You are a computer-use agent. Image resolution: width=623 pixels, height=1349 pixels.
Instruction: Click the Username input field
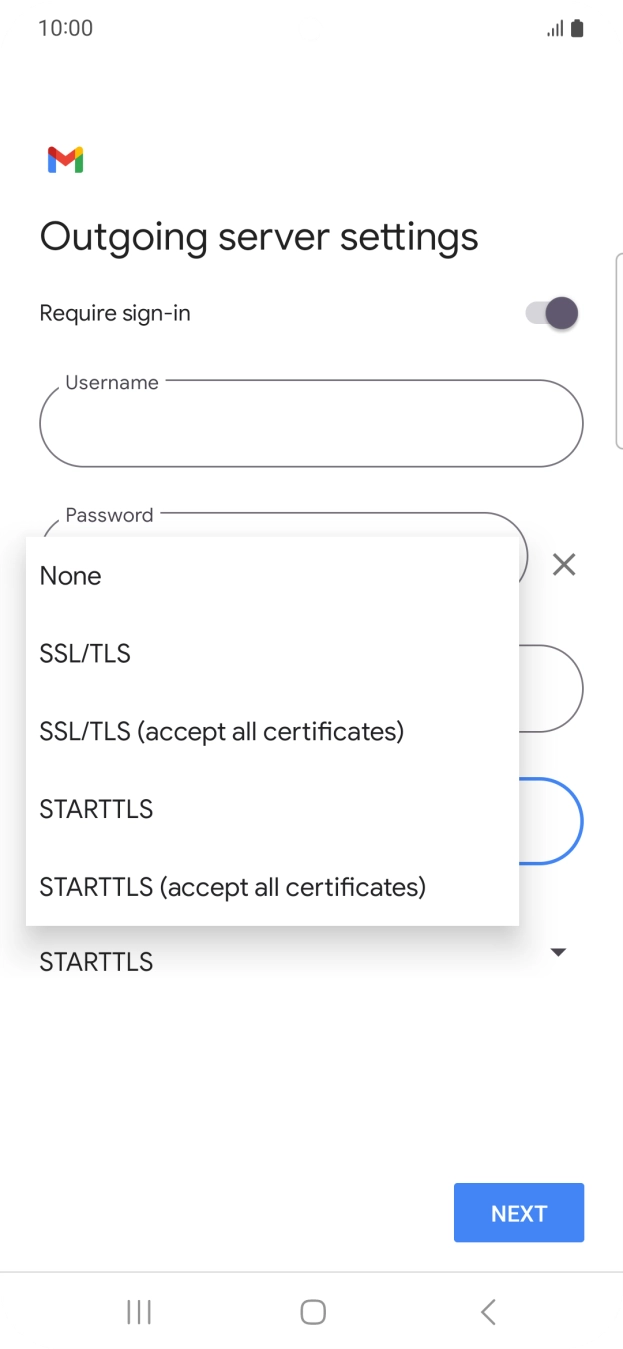(311, 423)
